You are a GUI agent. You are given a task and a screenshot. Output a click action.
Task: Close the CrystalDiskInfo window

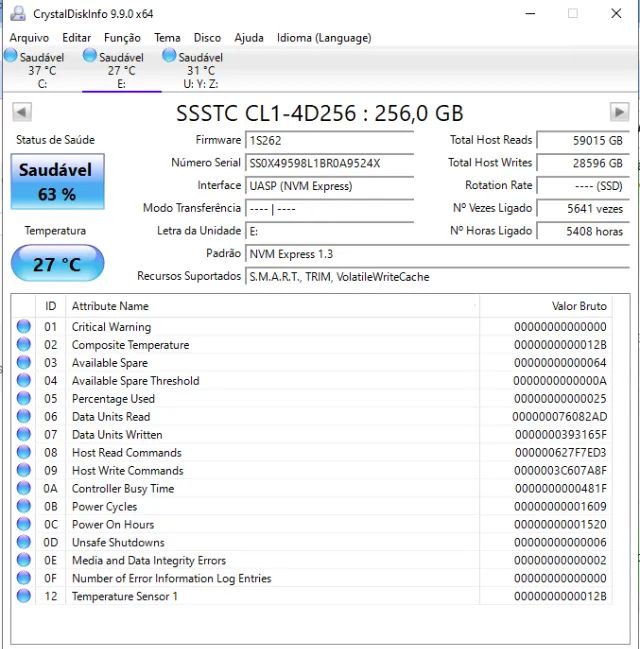click(x=616, y=13)
